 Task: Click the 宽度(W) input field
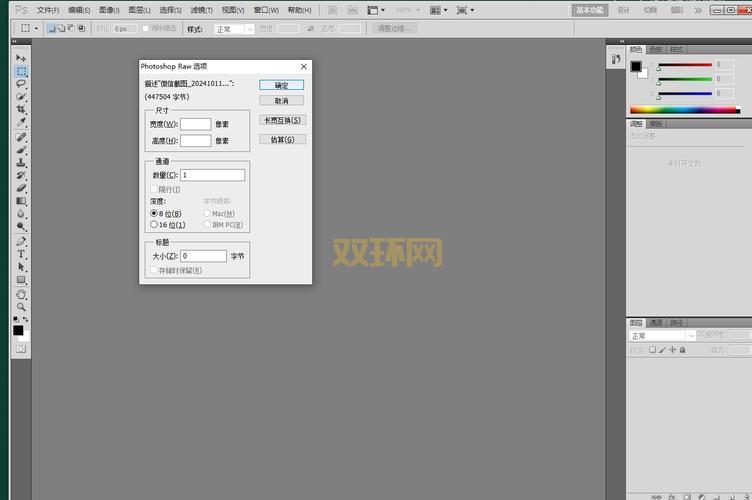(195, 124)
